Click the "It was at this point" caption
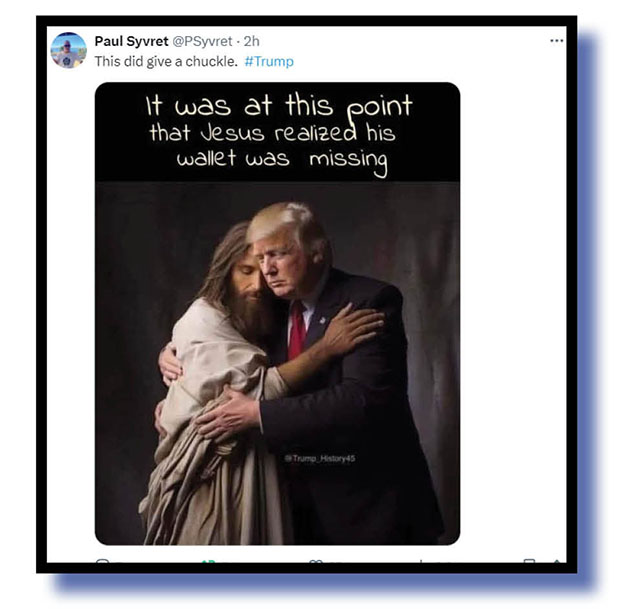The height and width of the screenshot is (609, 624). click(279, 106)
